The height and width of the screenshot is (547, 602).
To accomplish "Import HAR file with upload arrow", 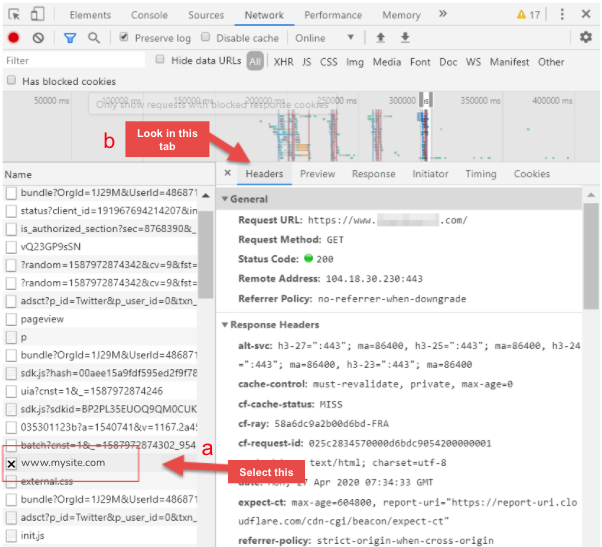I will point(380,38).
